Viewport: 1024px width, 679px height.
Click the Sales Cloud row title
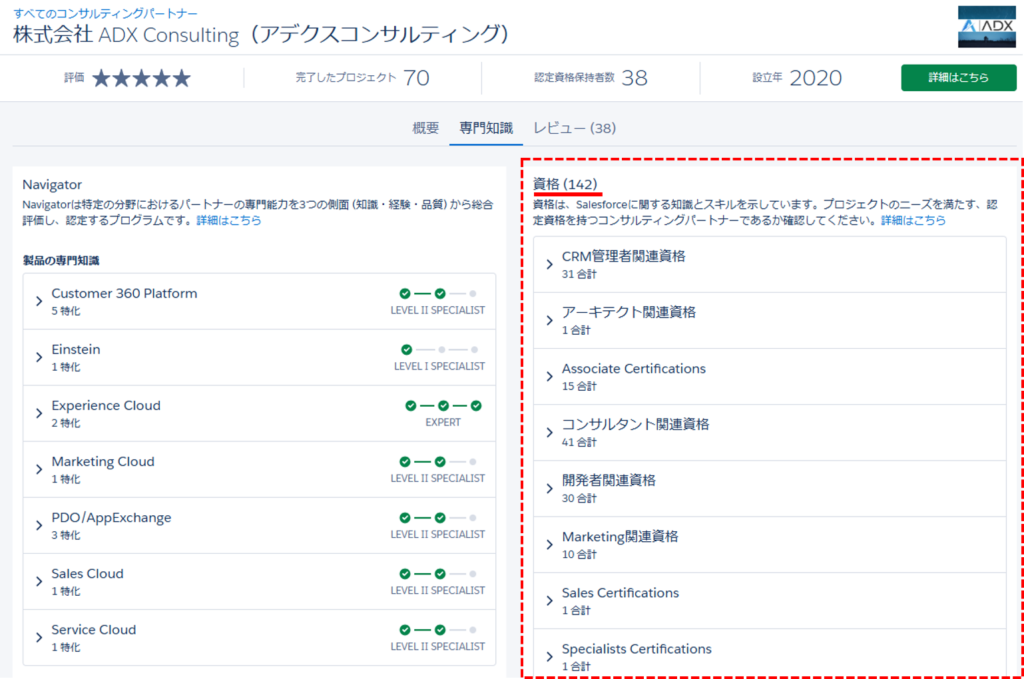pyautogui.click(x=88, y=575)
